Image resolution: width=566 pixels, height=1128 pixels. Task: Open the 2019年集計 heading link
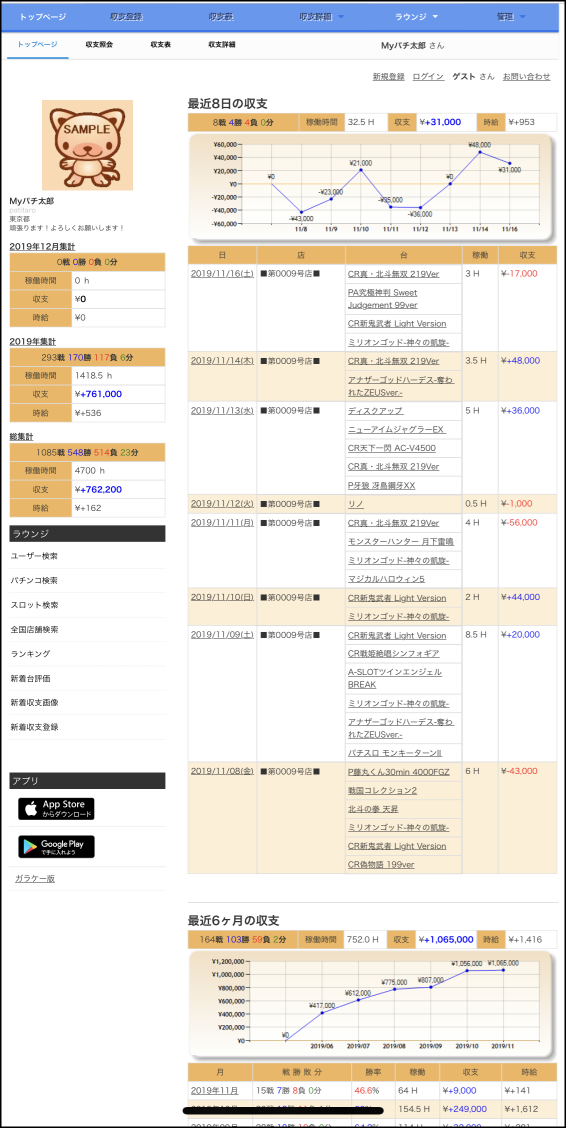pyautogui.click(x=33, y=342)
